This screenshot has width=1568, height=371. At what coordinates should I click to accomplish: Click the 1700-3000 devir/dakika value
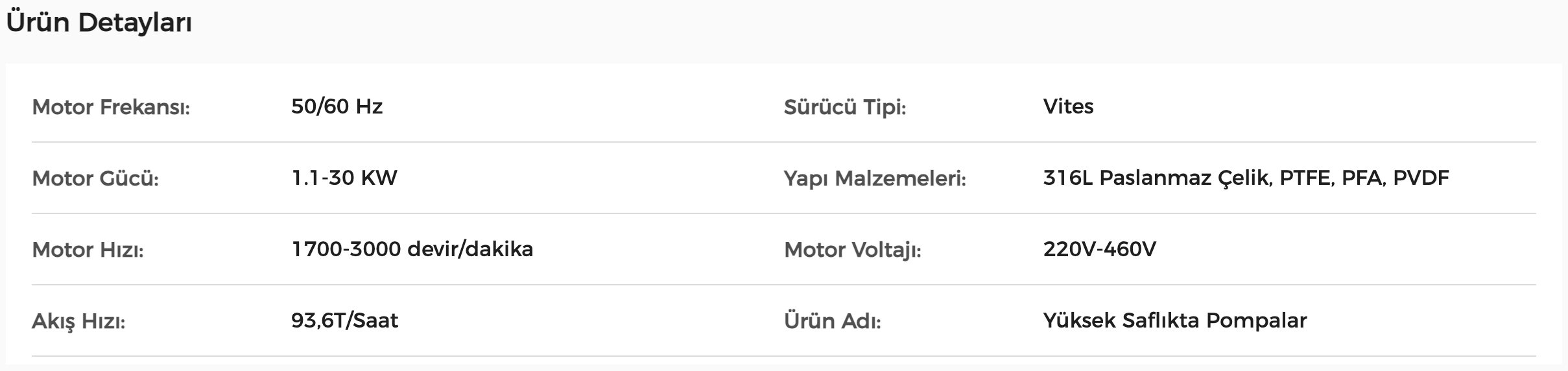[412, 249]
